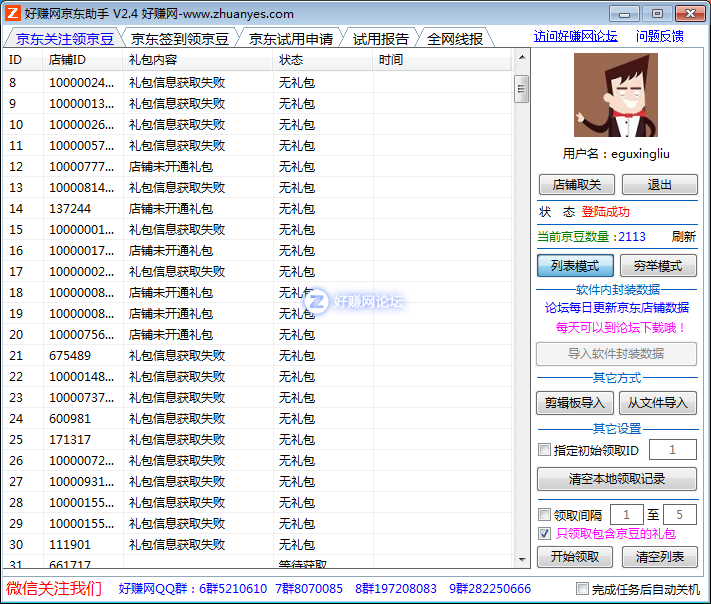Switch to 试用报告 tab

pos(380,39)
